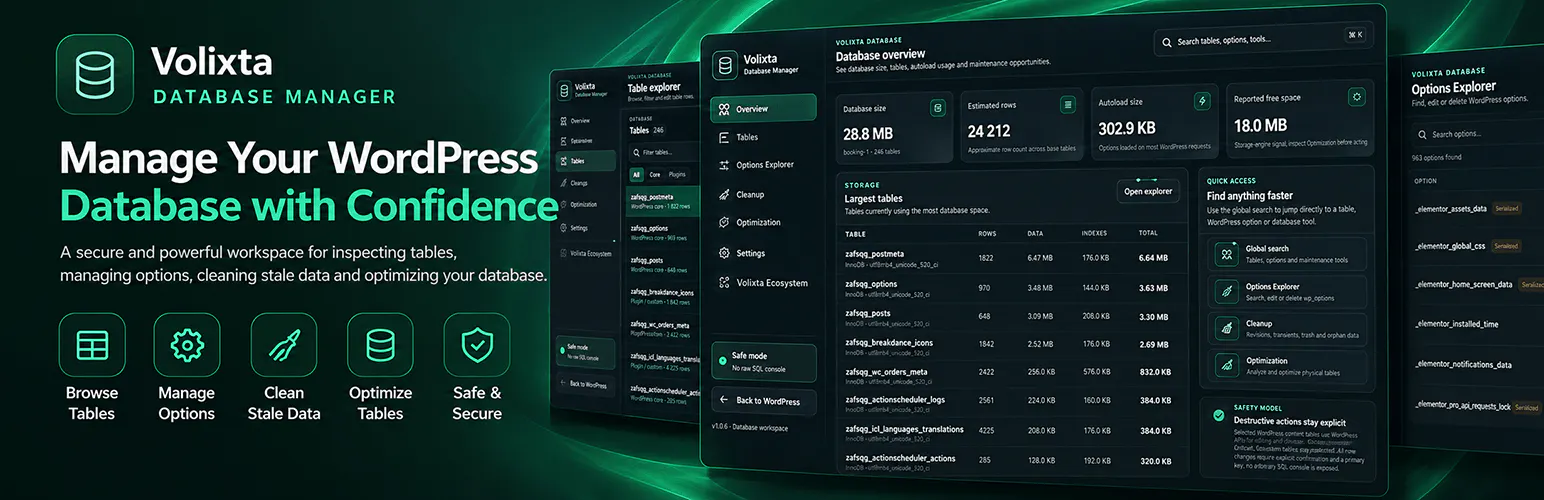The width and height of the screenshot is (1544, 500).
Task: Click the Filter tables input in Table explorer
Action: point(663,152)
